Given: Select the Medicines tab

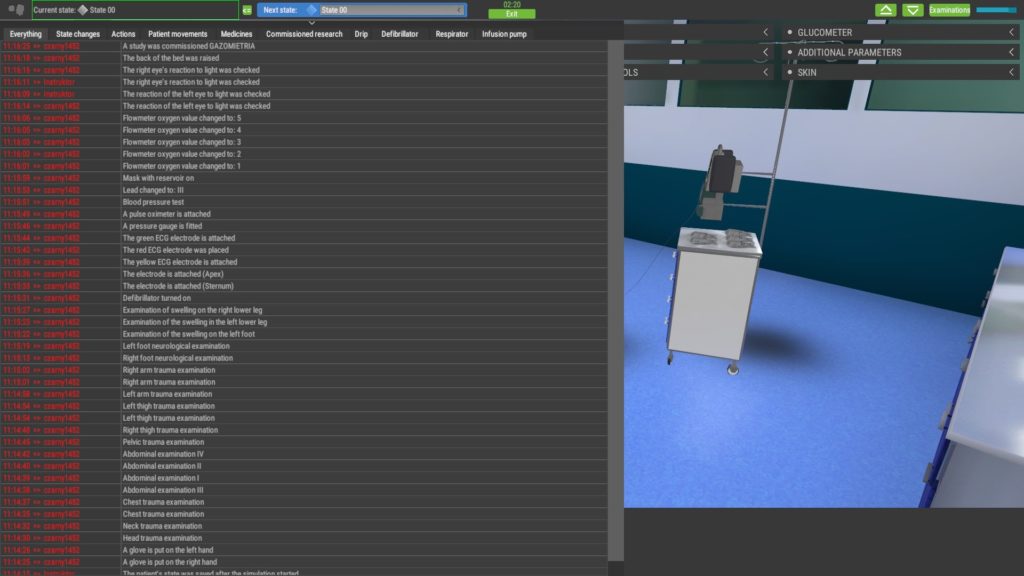Looking at the screenshot, I should 237,33.
